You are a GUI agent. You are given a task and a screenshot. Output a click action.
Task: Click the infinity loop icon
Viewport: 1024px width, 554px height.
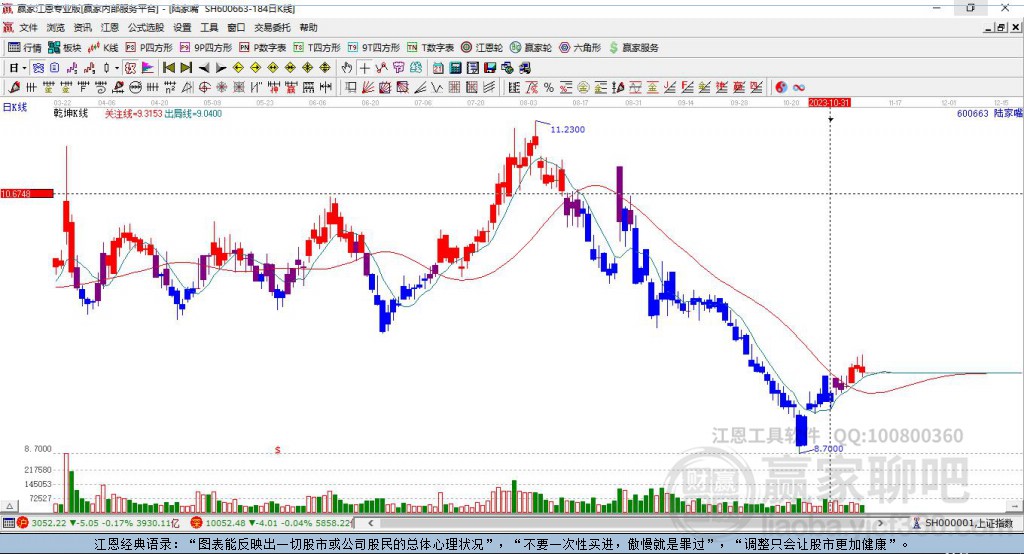(799, 88)
